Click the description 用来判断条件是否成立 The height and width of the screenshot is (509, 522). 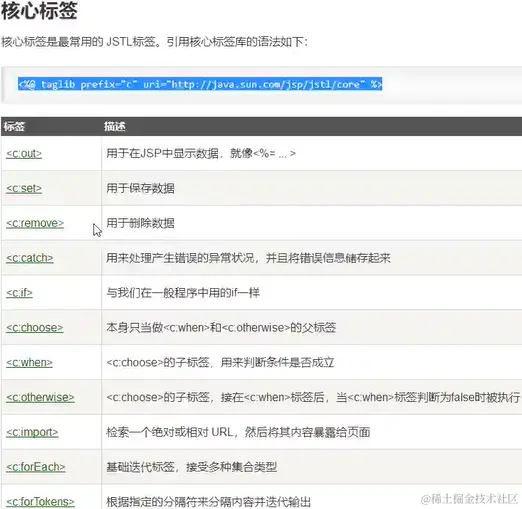277,362
